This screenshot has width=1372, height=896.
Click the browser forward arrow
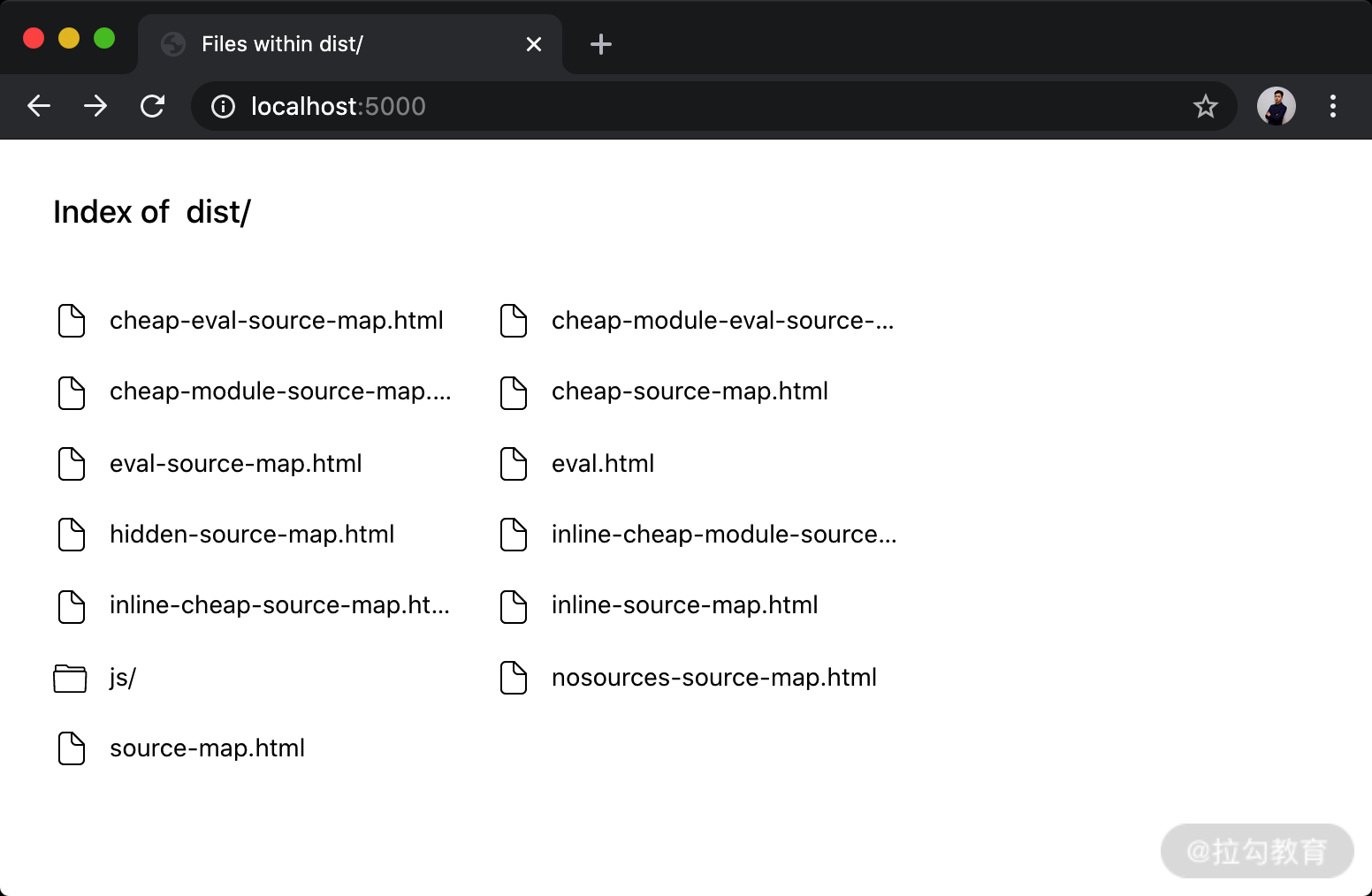click(x=95, y=107)
